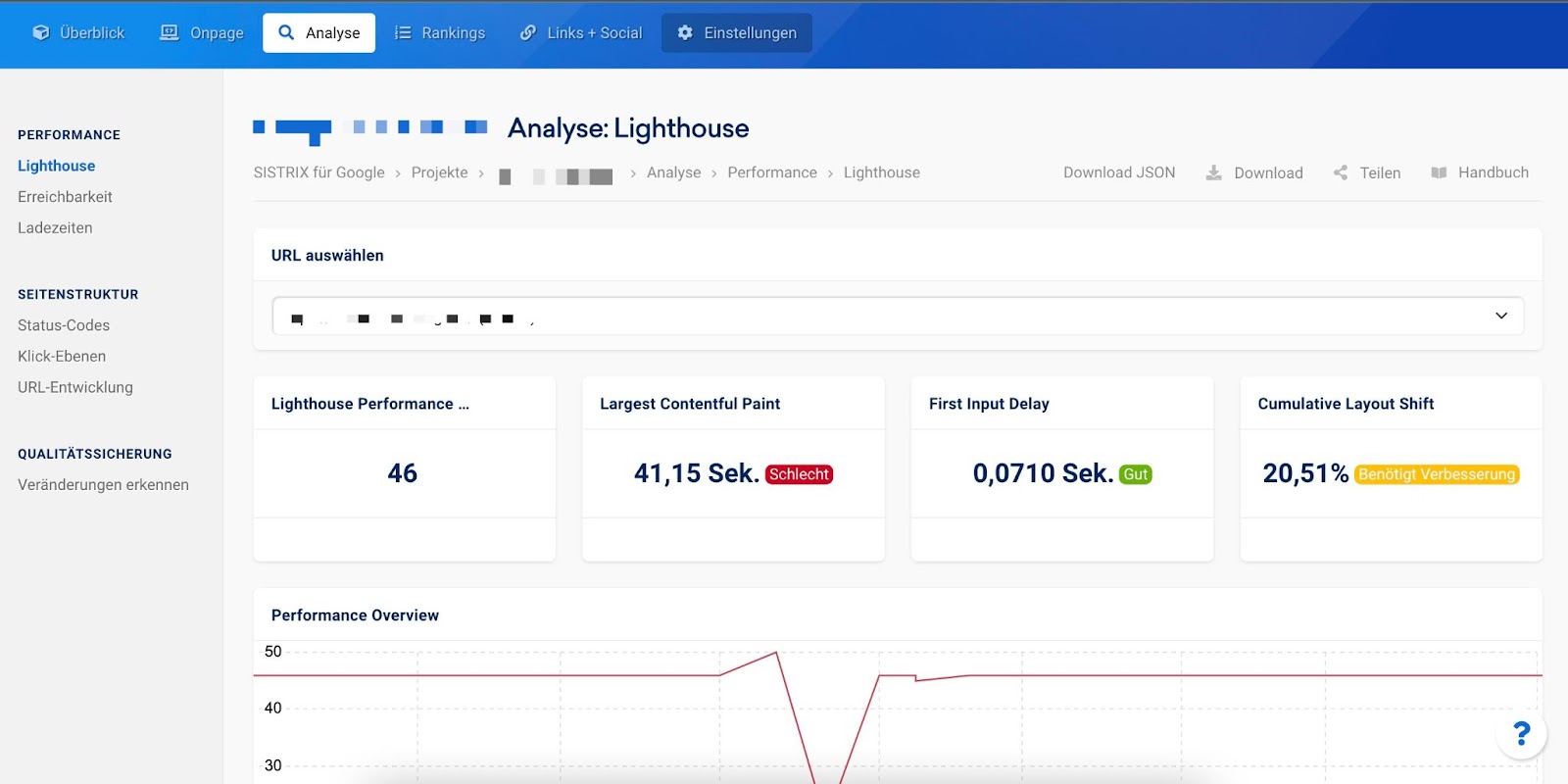Click the 0,0710 Sek. value

point(1043,473)
